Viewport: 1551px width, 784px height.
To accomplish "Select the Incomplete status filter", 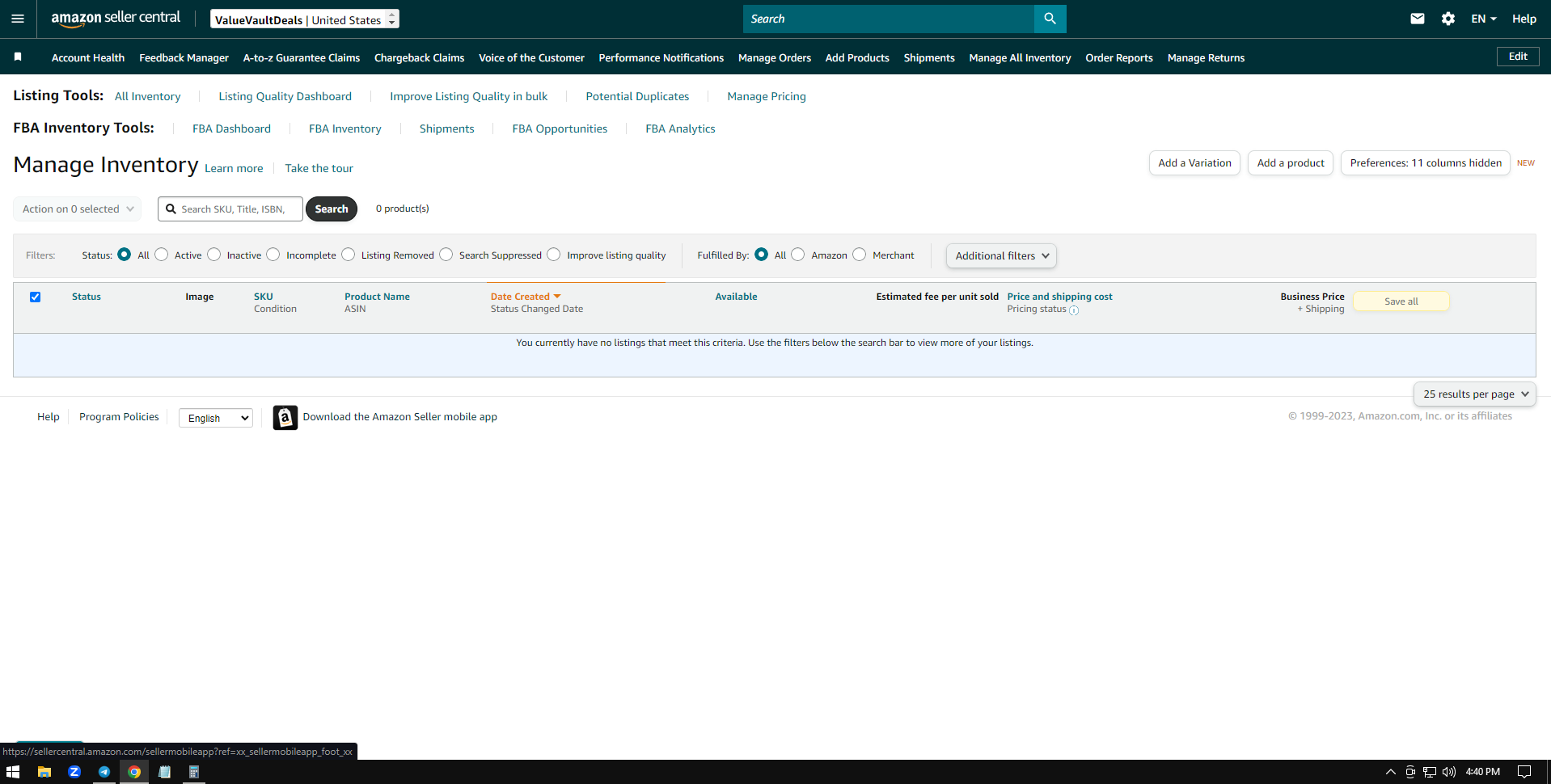I will (x=273, y=255).
